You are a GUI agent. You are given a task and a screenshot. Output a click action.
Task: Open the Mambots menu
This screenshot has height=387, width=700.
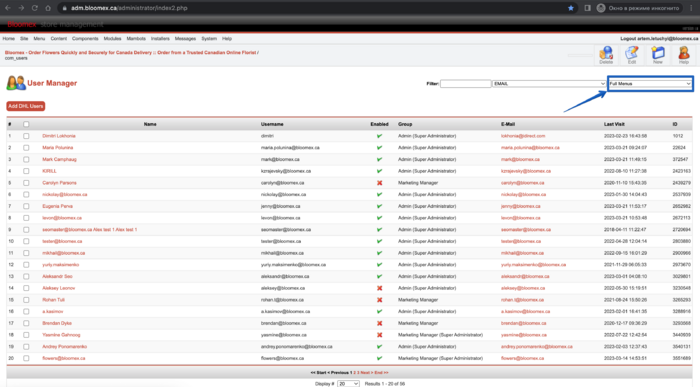coord(136,39)
